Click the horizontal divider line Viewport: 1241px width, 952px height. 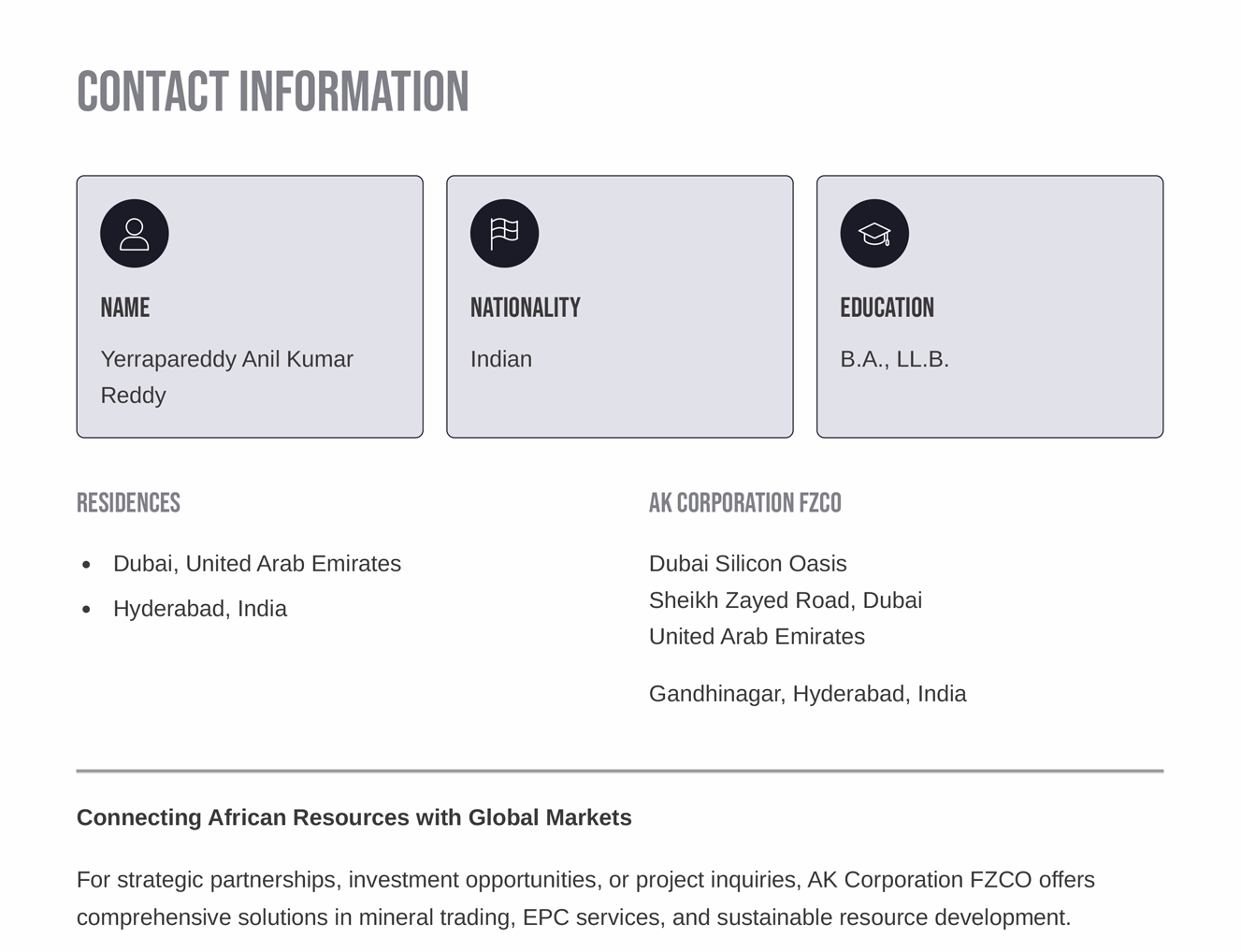(619, 771)
